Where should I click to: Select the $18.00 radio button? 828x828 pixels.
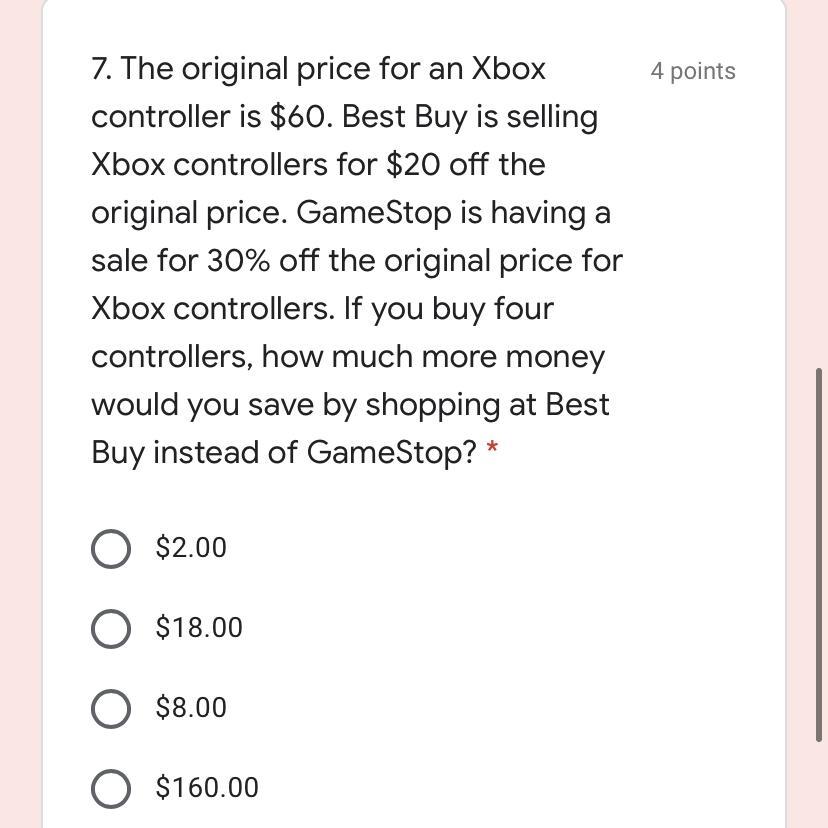point(110,628)
